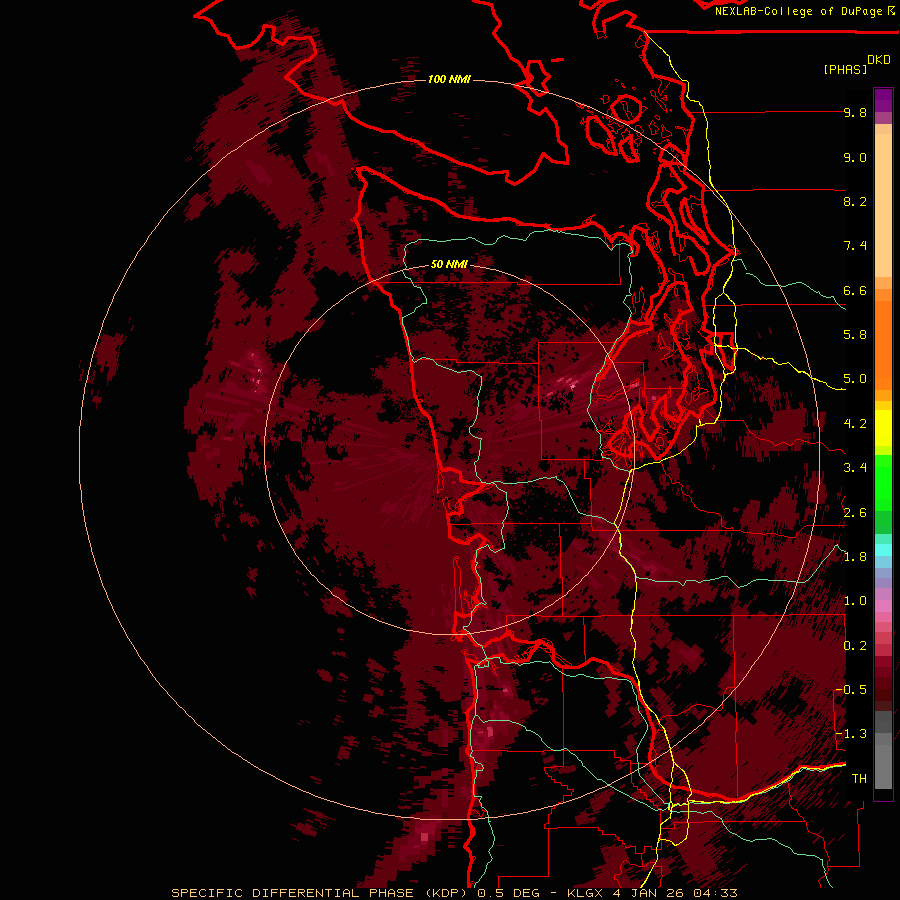Image resolution: width=900 pixels, height=900 pixels.
Task: Click the 9.0 value on the color scale
Action: [855, 157]
